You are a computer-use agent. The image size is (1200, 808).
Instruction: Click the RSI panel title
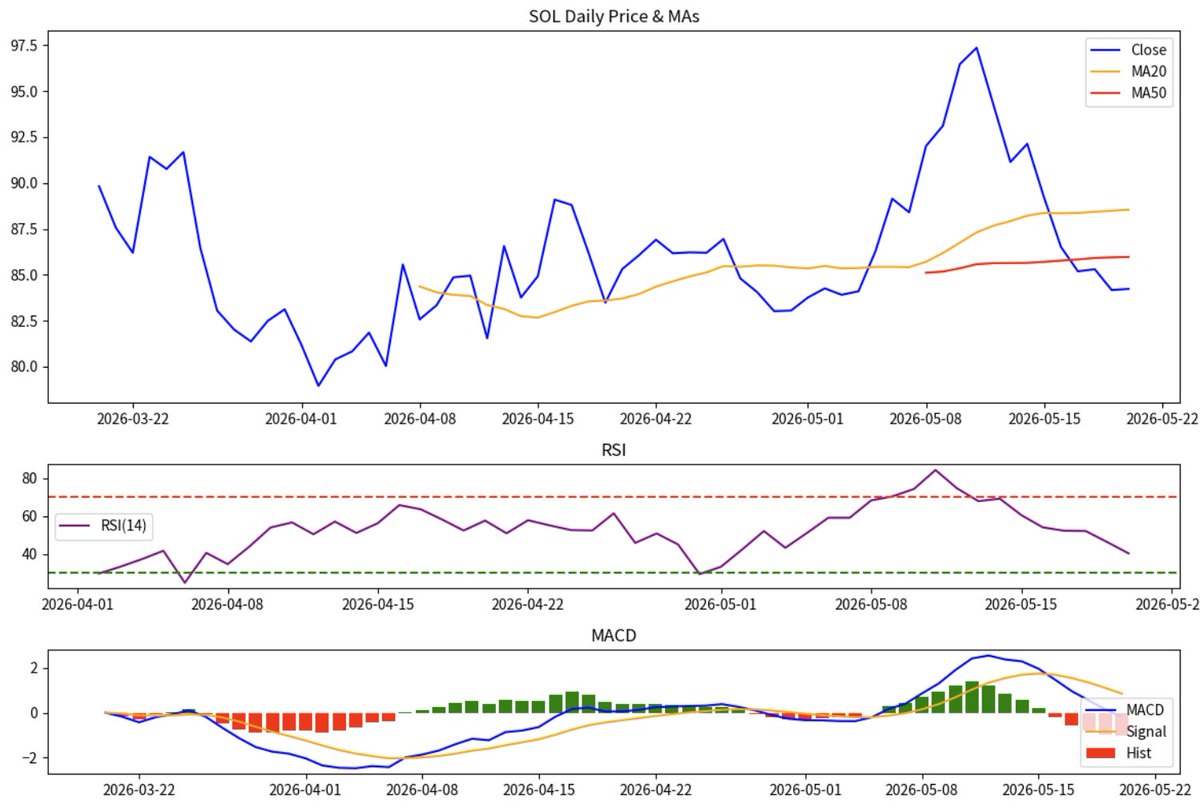click(613, 451)
